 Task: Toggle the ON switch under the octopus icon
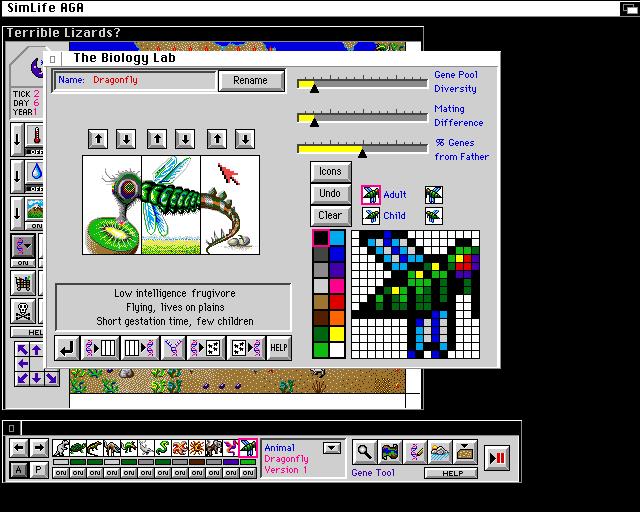click(180, 473)
